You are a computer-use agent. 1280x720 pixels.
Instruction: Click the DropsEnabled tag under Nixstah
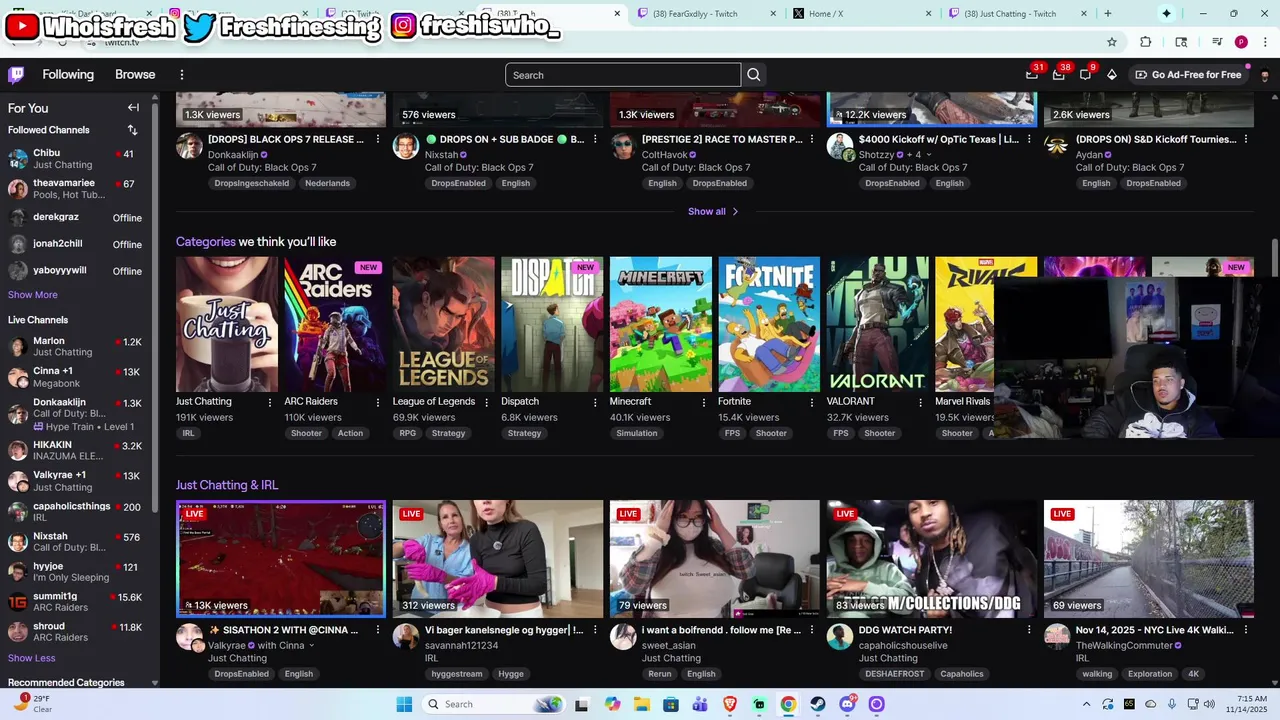[459, 183]
